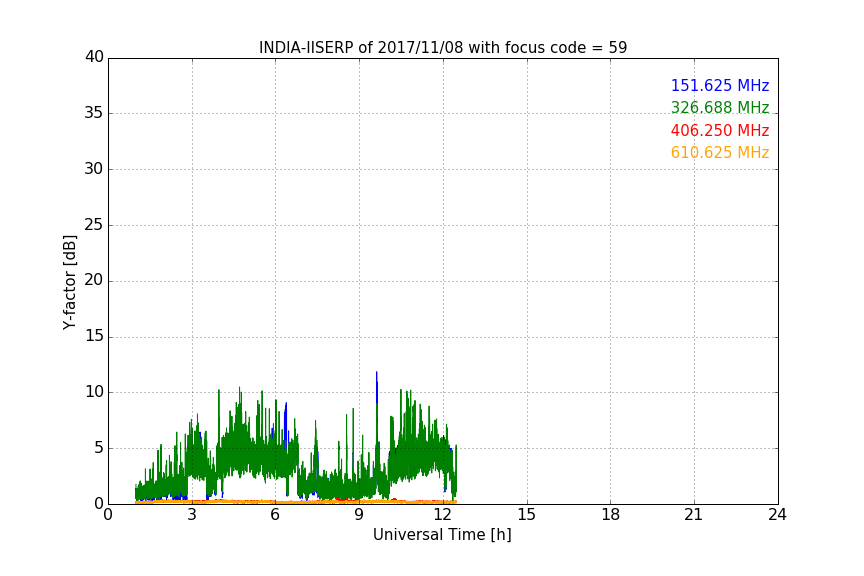
Task: Click the x-axis tick label 12
Action: [x=443, y=515]
